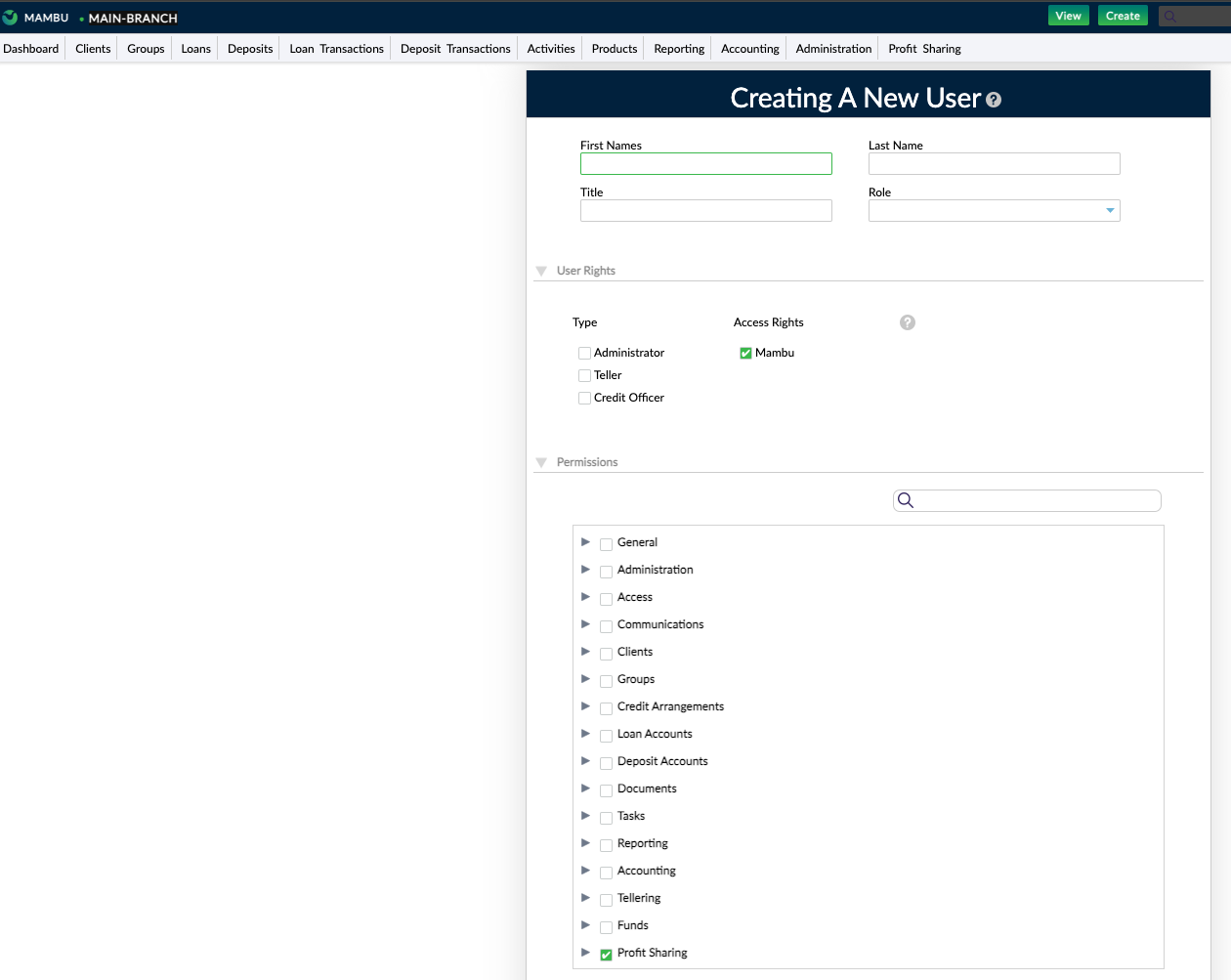Open the Reporting menu item
The width and height of the screenshot is (1231, 980).
click(x=677, y=48)
